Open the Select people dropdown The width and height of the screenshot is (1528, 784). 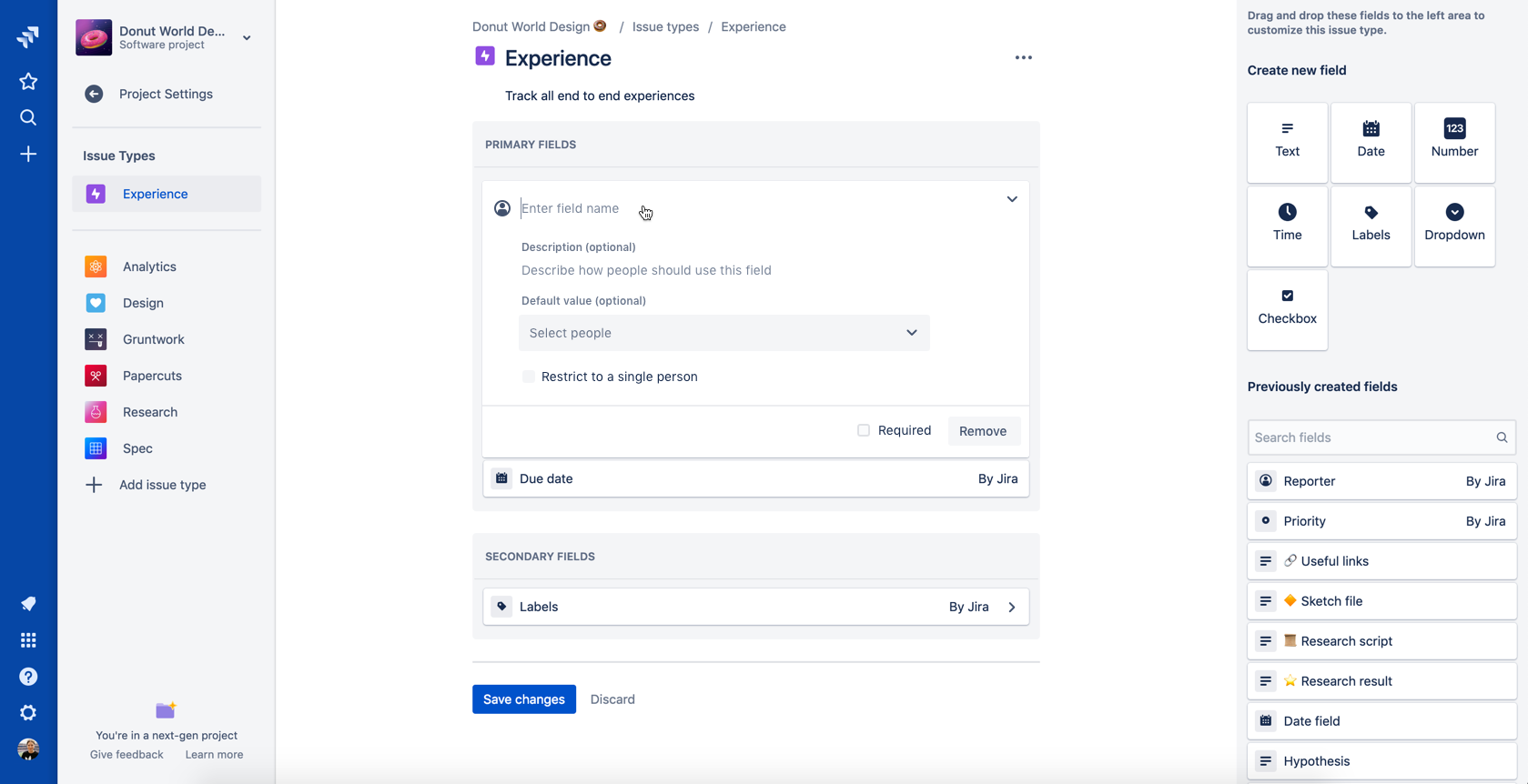[x=724, y=333]
